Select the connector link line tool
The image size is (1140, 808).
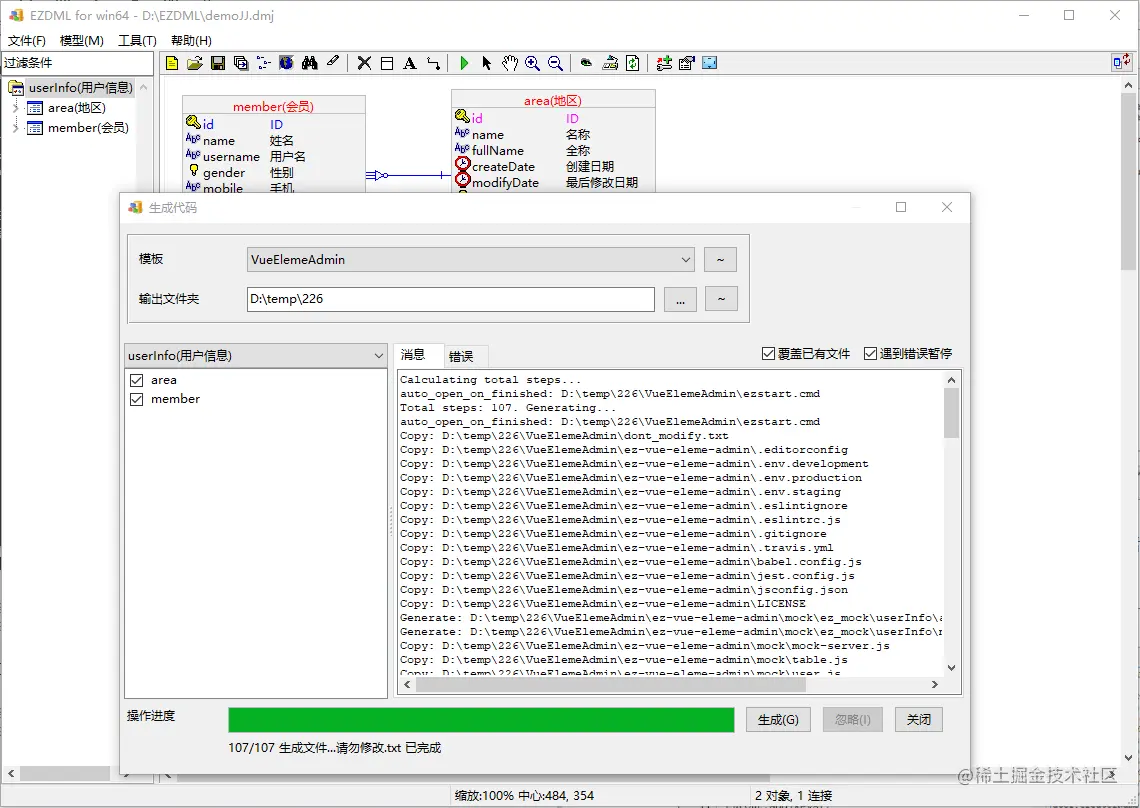tap(433, 63)
